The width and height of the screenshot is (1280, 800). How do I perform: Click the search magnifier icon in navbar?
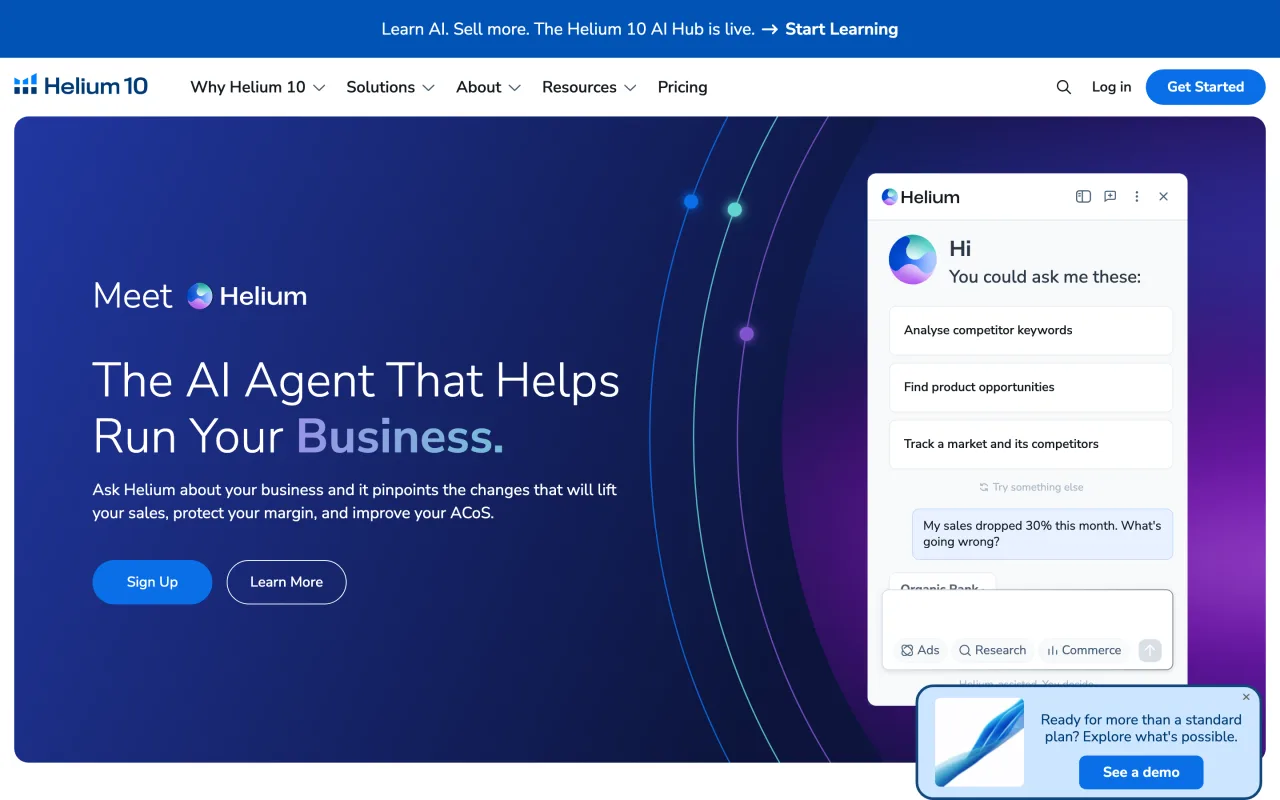point(1064,87)
